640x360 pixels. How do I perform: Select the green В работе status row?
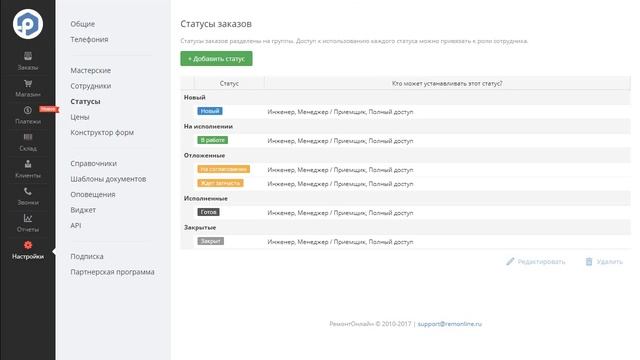[405, 140]
